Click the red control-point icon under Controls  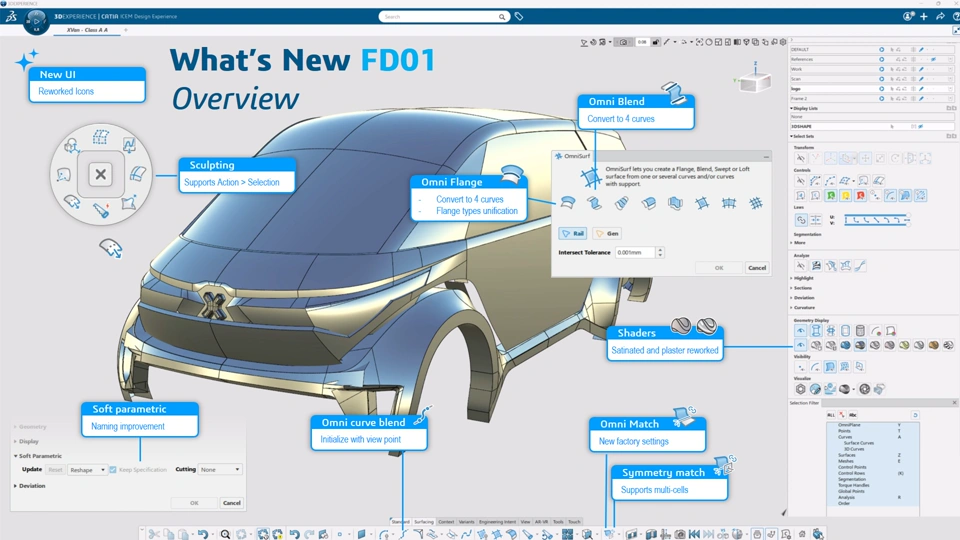[860, 195]
